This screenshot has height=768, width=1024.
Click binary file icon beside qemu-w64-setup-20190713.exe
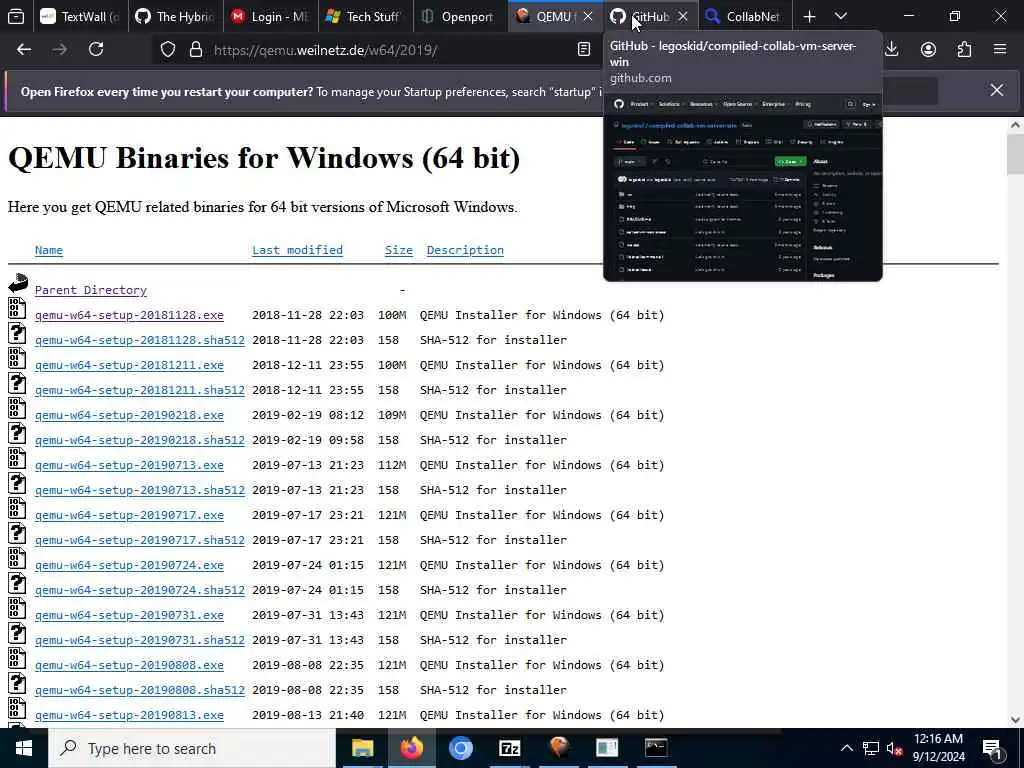(17, 458)
